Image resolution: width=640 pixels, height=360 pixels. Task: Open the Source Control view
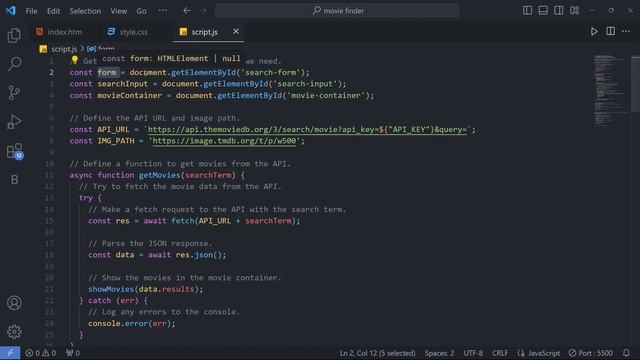(14, 93)
